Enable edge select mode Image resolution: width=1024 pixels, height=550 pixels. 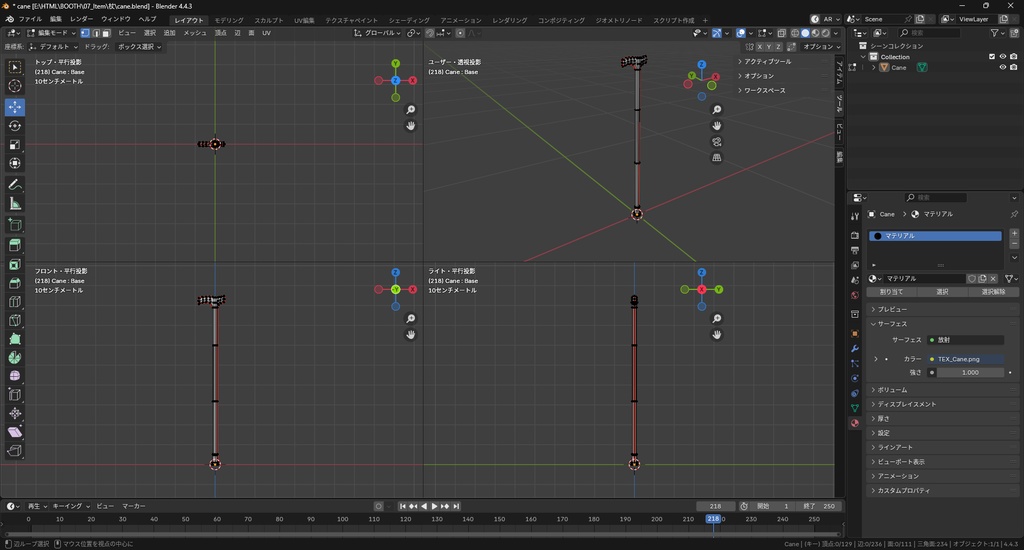coord(95,33)
